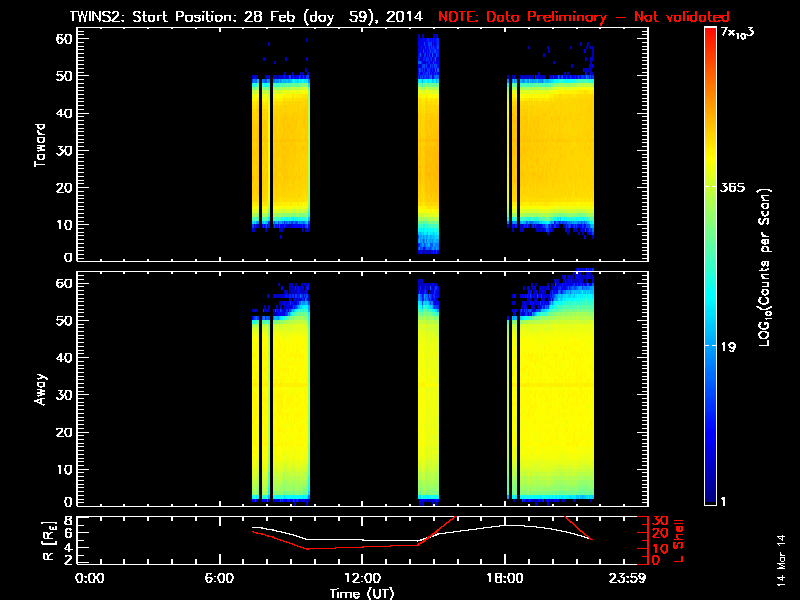Click the Toward panel data block near 12:00-15:00
Viewport: 800px width, 600px height.
point(428,144)
